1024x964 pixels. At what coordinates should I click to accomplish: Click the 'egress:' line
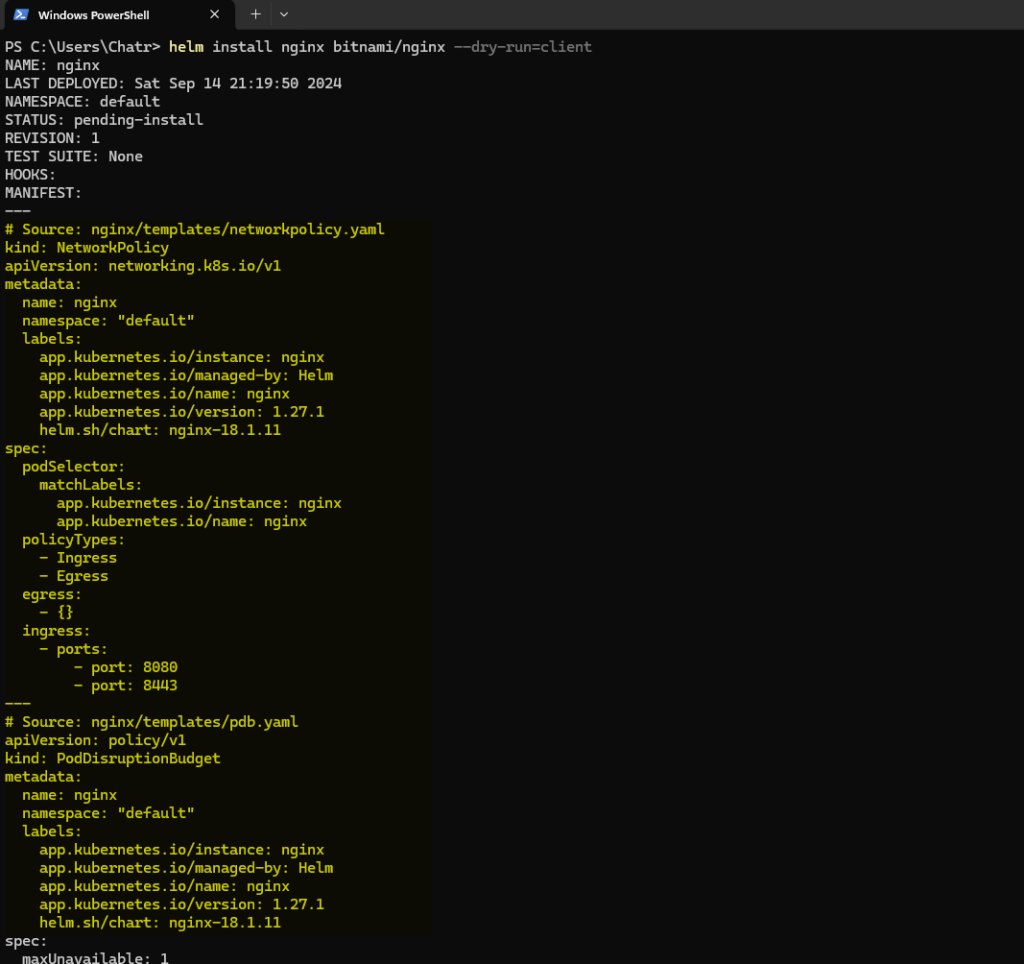[52, 594]
